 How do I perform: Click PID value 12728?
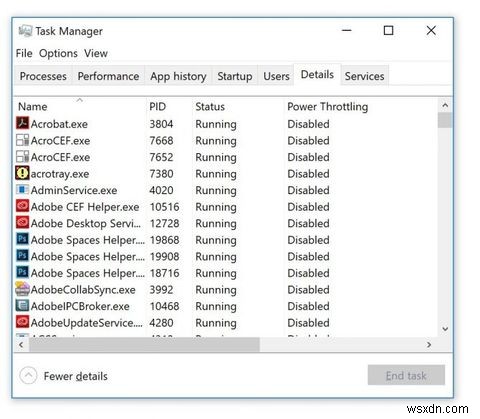(x=164, y=223)
